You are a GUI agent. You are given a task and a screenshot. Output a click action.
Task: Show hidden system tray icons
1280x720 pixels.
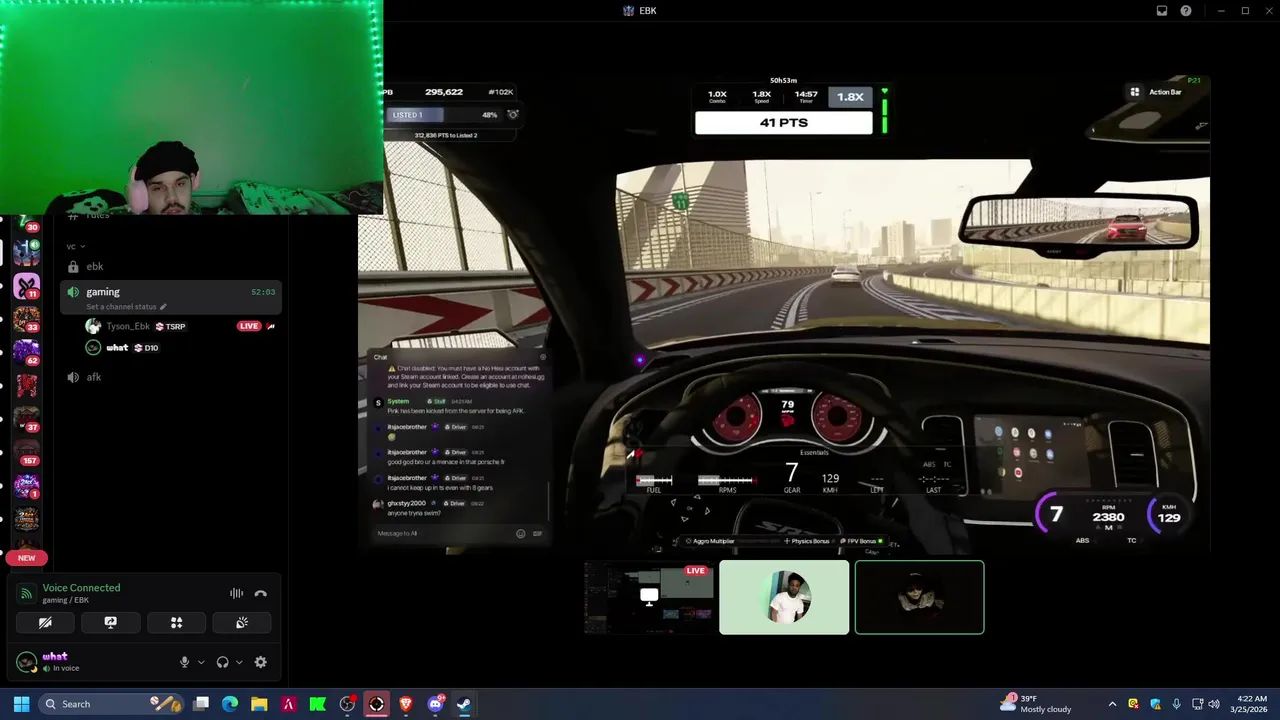click(x=1112, y=704)
